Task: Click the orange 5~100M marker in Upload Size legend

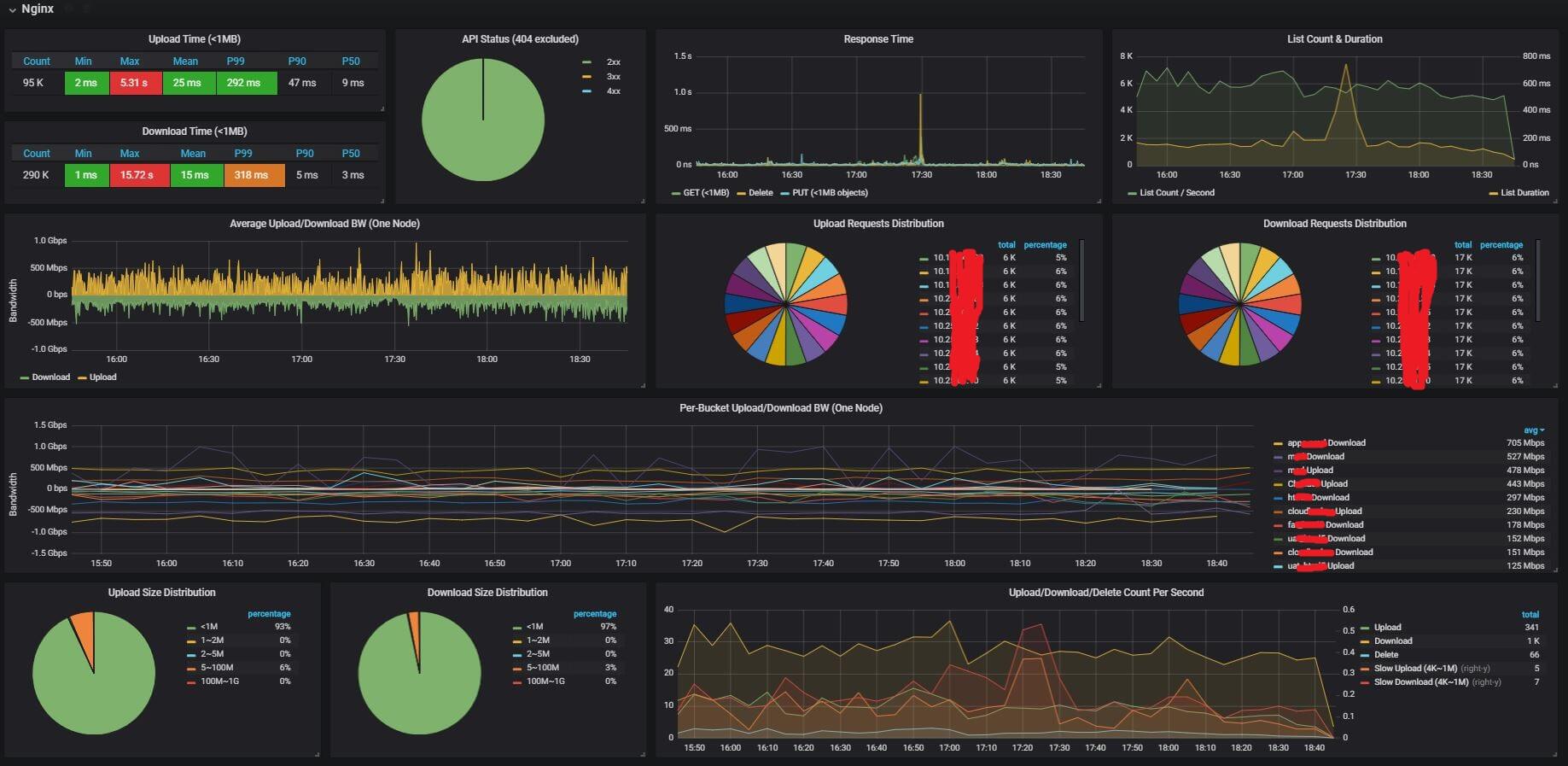Action: (x=191, y=668)
